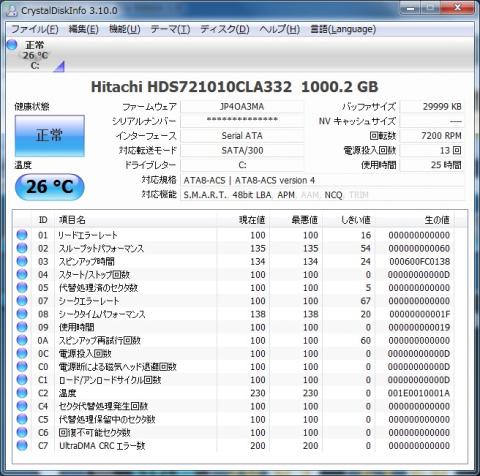Screen dimensions: 480x476
Task: Click the 温度 item name in row C2
Action: pos(68,393)
